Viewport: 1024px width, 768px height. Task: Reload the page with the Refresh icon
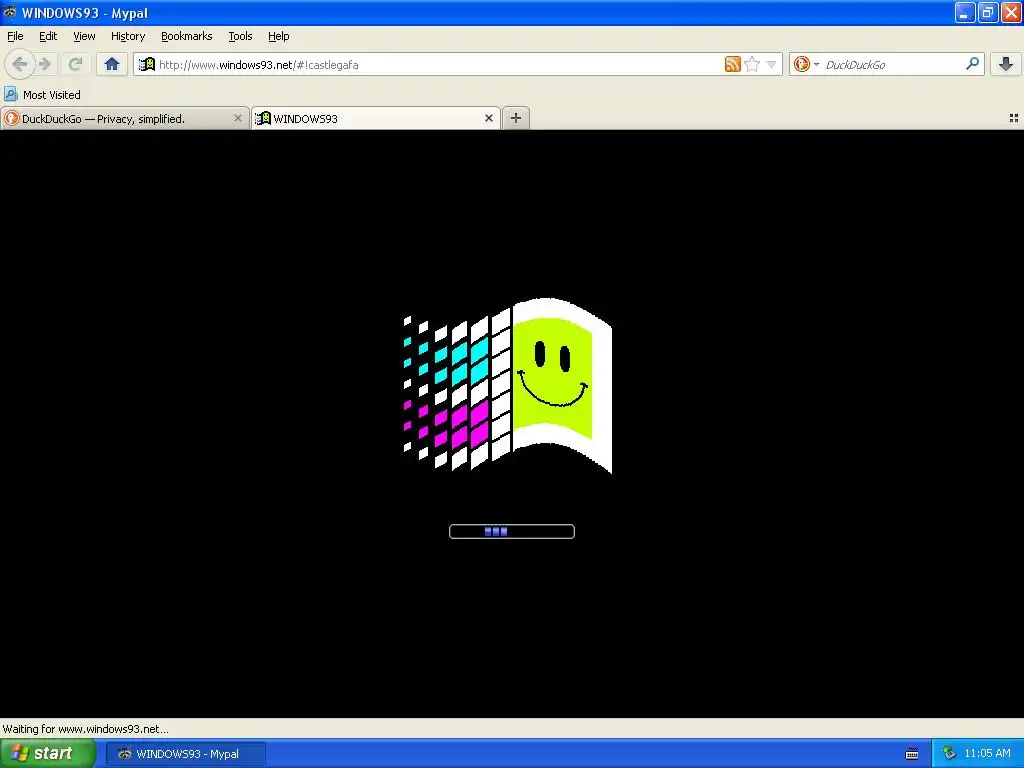76,64
